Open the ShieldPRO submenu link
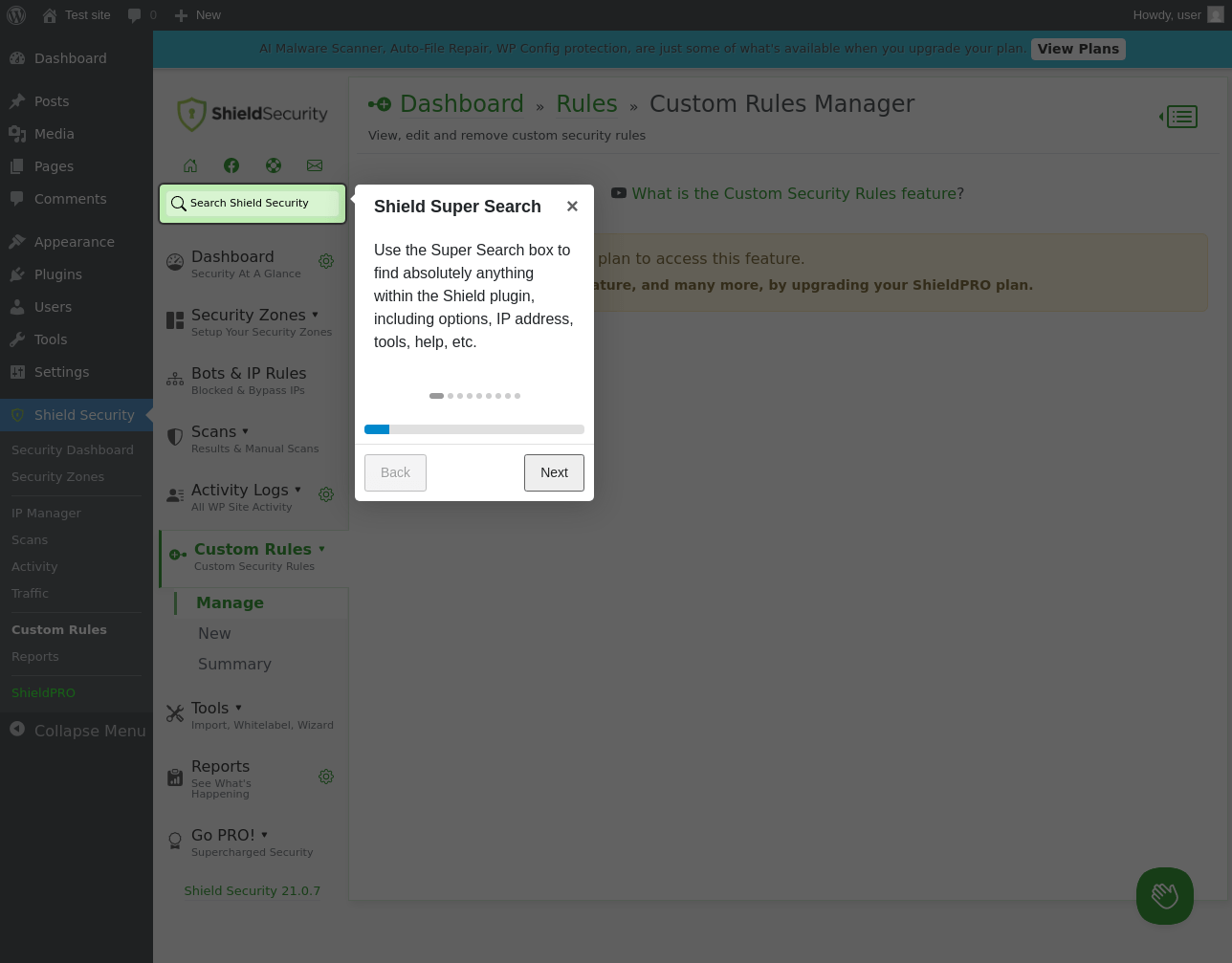The height and width of the screenshot is (963, 1232). tap(43, 693)
